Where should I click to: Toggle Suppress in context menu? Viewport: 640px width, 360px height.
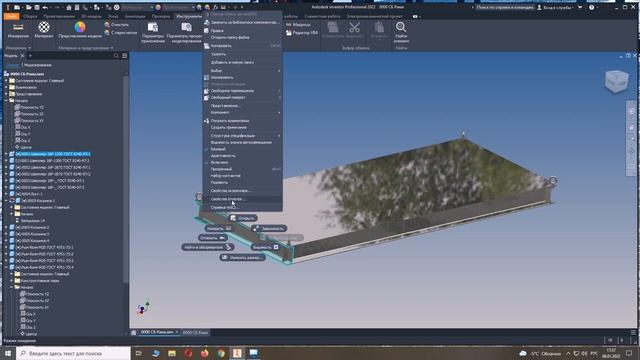point(242,182)
